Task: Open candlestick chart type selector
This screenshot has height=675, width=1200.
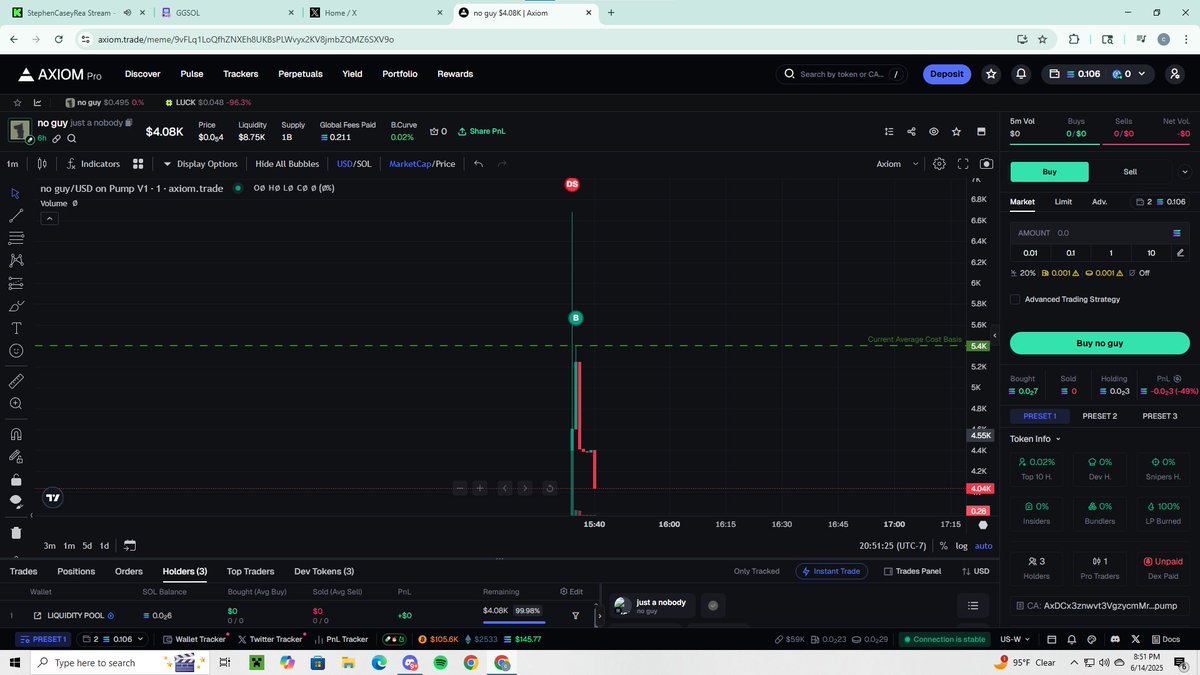Action: pos(41,164)
